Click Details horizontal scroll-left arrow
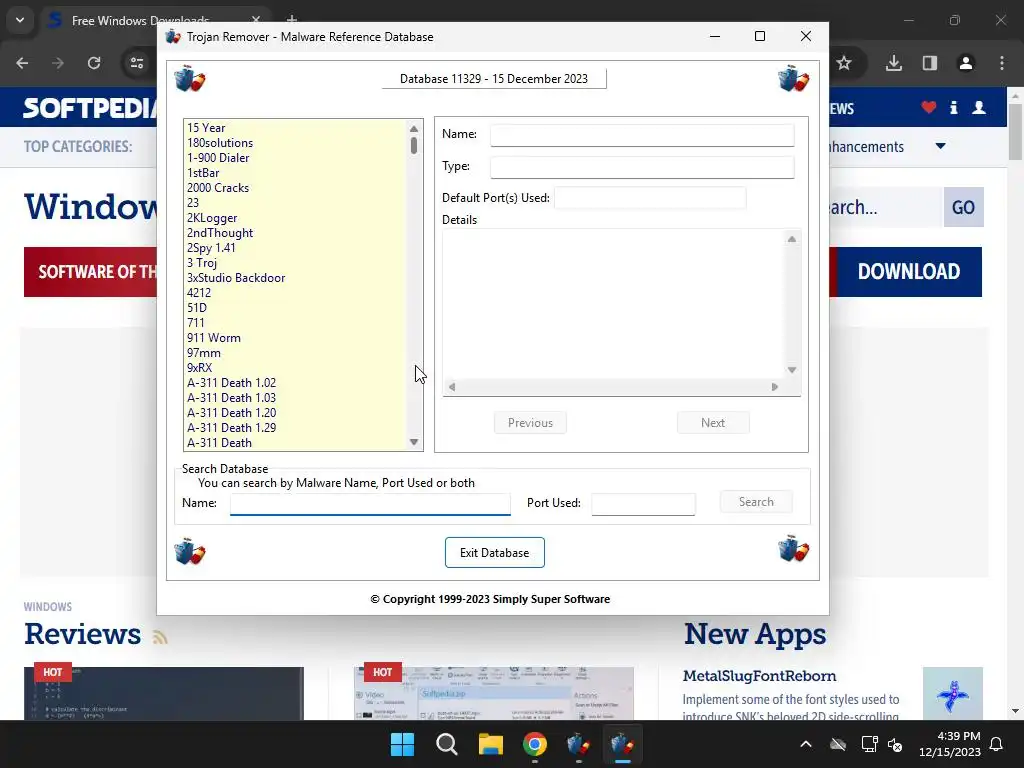Viewport: 1024px width, 768px height. [x=452, y=387]
